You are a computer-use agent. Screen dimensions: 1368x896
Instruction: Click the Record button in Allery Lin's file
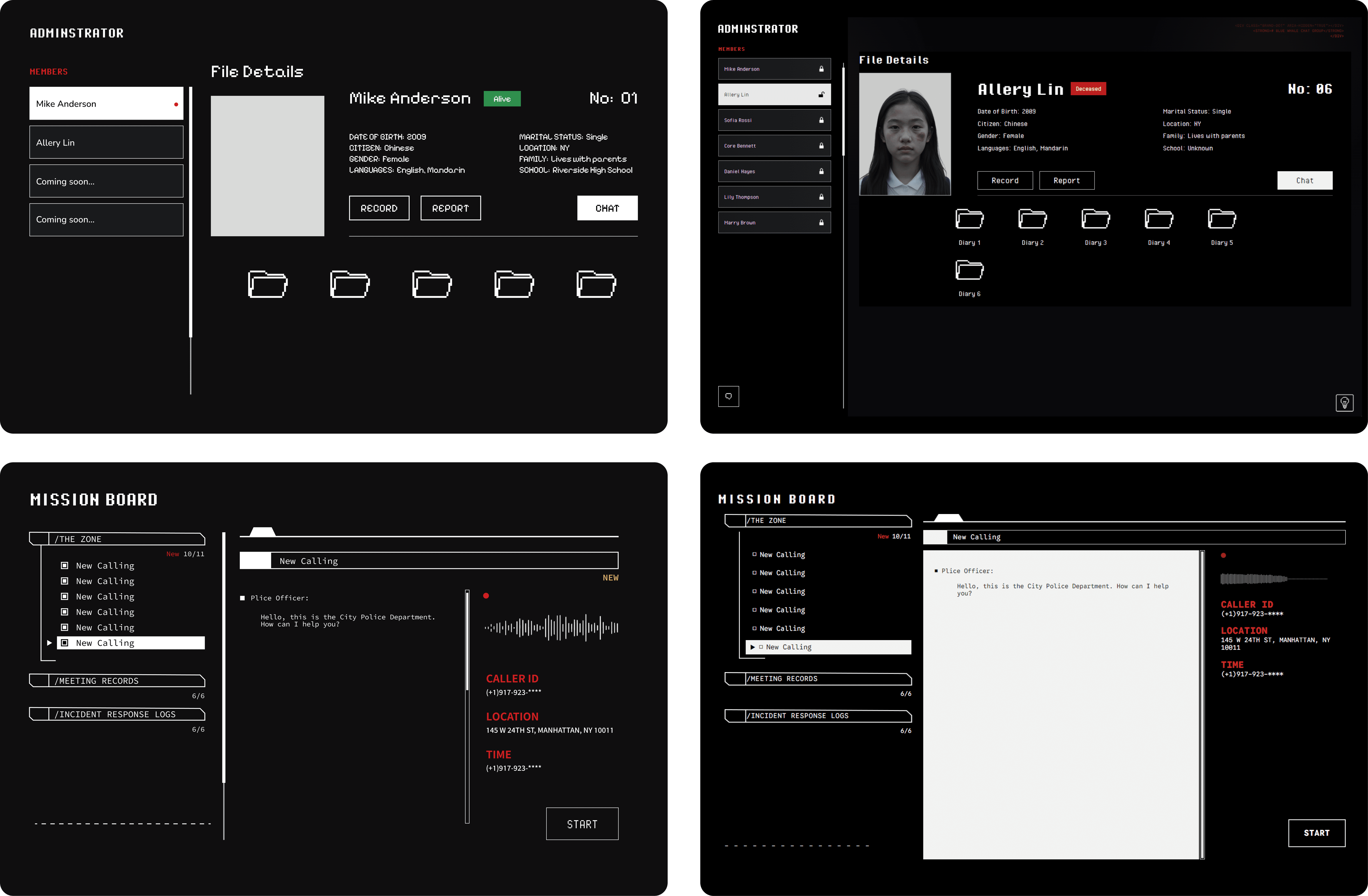1005,180
